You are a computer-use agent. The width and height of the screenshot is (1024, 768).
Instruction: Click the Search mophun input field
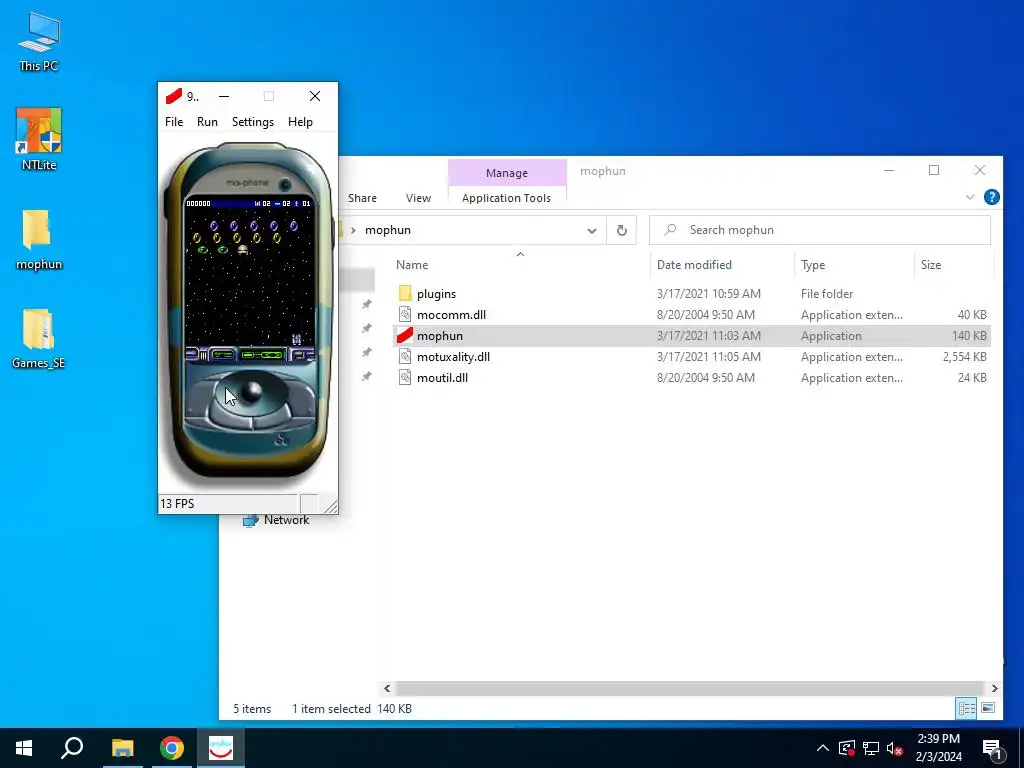pyautogui.click(x=820, y=230)
